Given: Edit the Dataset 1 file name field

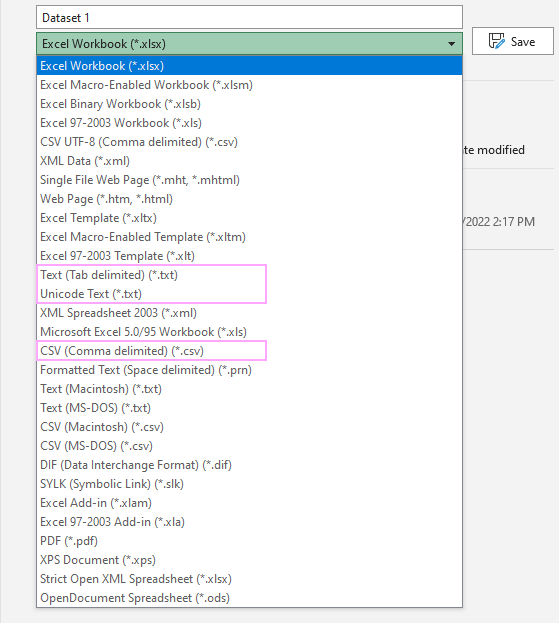Looking at the screenshot, I should coord(250,17).
